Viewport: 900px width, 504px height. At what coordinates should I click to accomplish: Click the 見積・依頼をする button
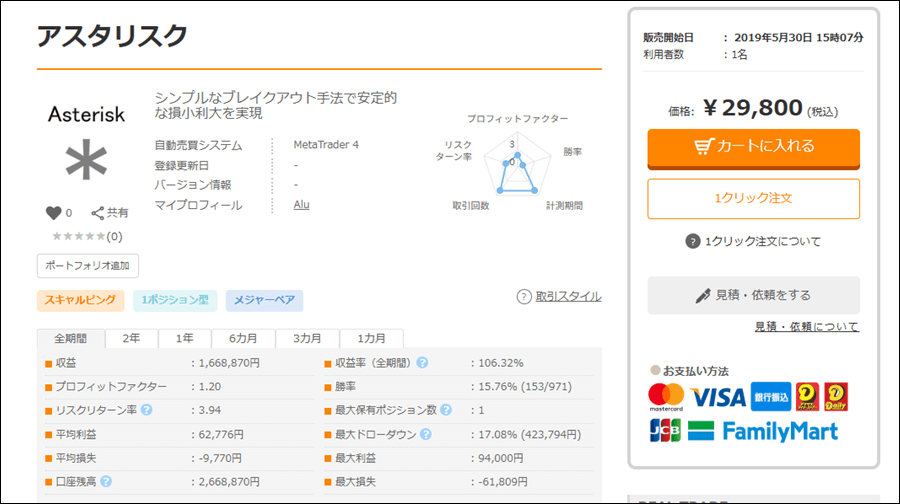pyautogui.click(x=753, y=295)
